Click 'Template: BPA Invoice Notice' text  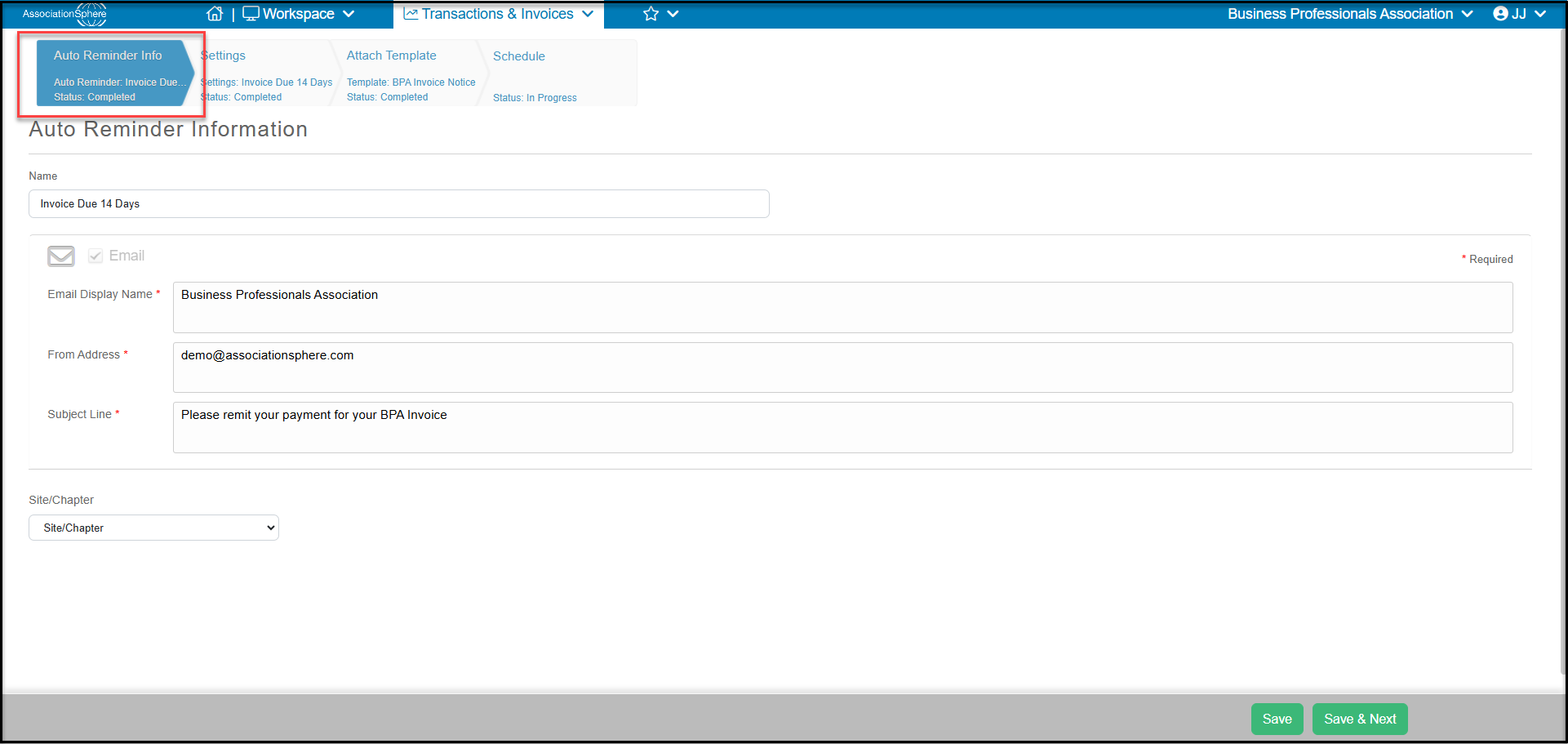(411, 82)
